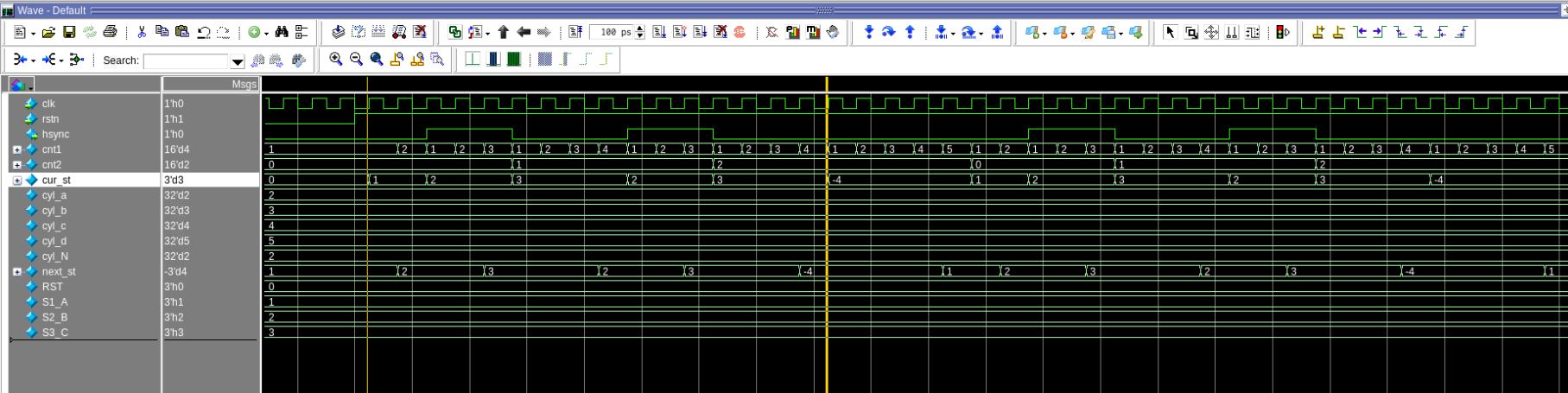Open the green Add dropdown arrow
This screenshot has width=1568, height=393.
point(266,33)
